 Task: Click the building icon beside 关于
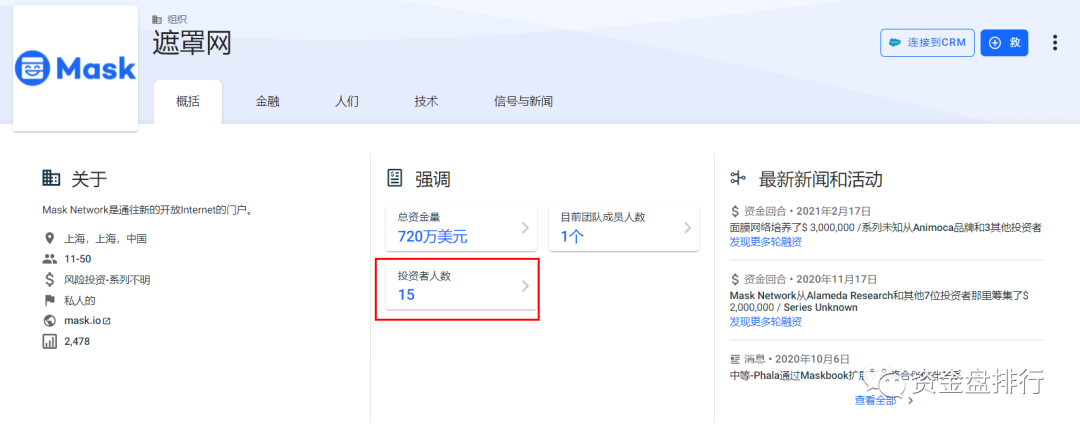50,179
